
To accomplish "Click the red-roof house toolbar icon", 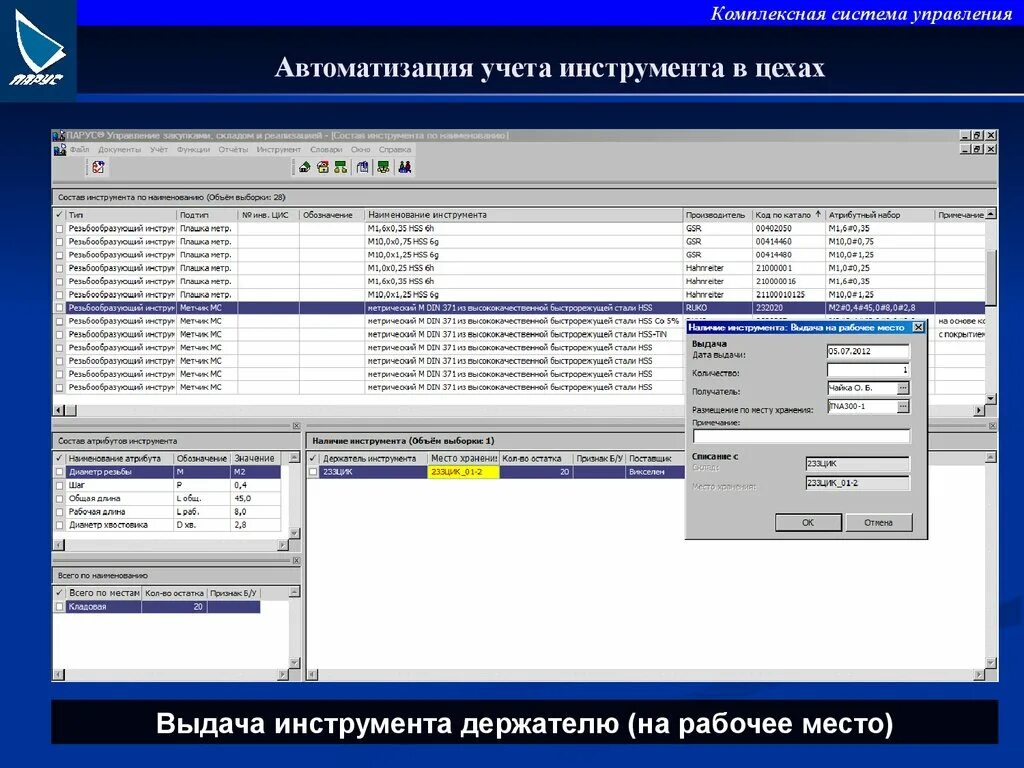I will point(323,168).
